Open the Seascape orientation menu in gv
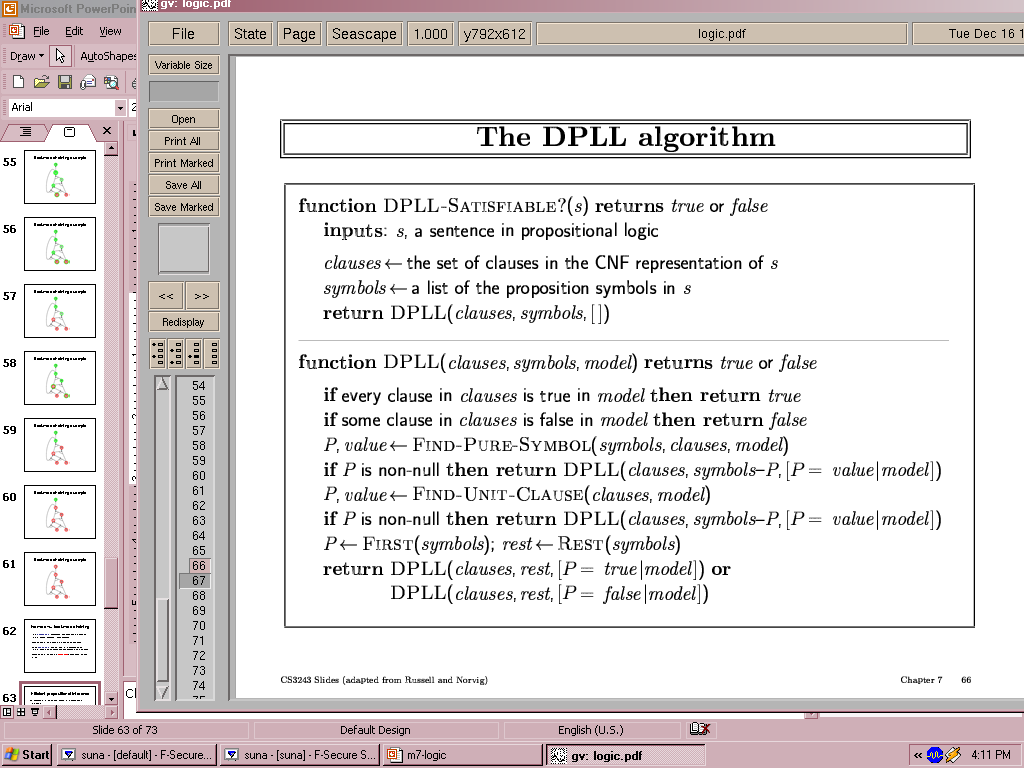Screen dimensions: 1024x768 (364, 33)
